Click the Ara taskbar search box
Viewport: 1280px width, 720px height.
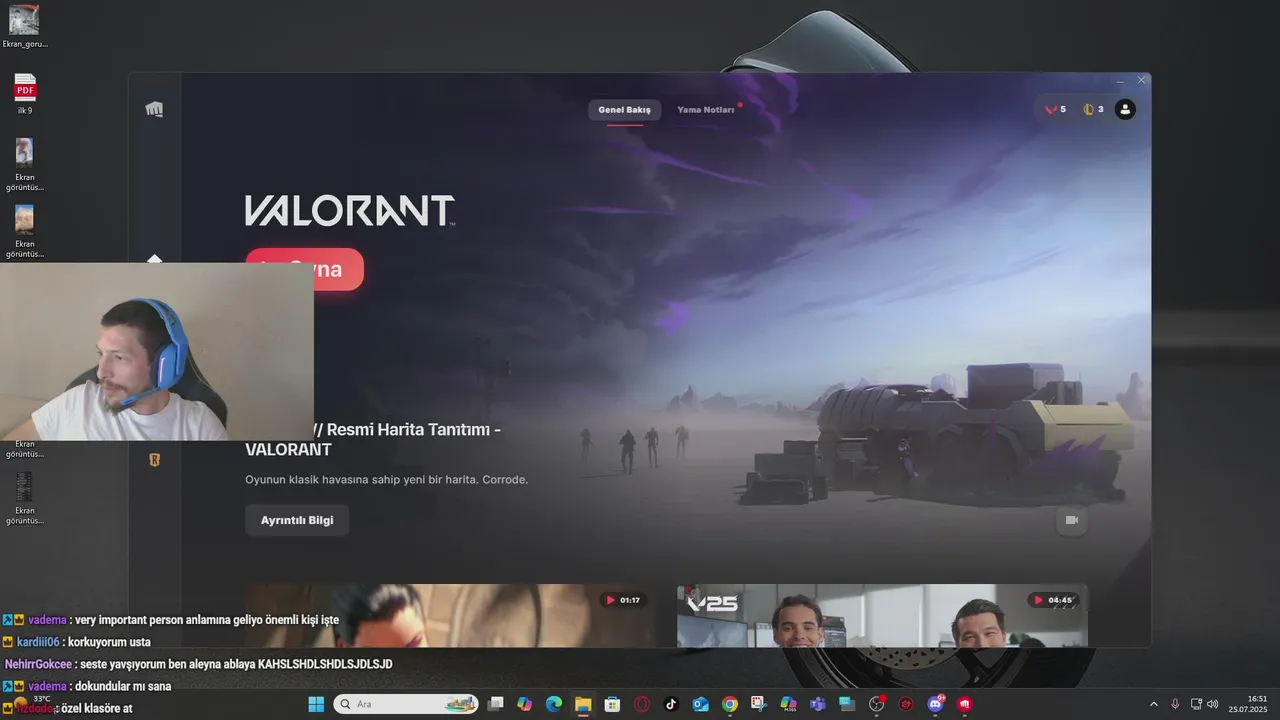point(406,704)
